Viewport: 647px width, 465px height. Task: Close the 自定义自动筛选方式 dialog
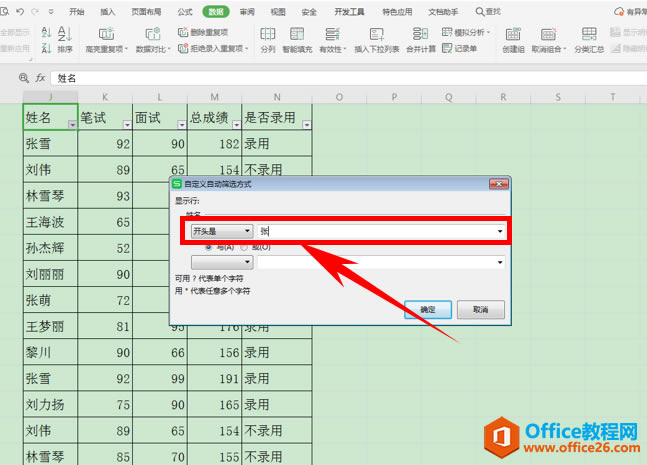[498, 184]
